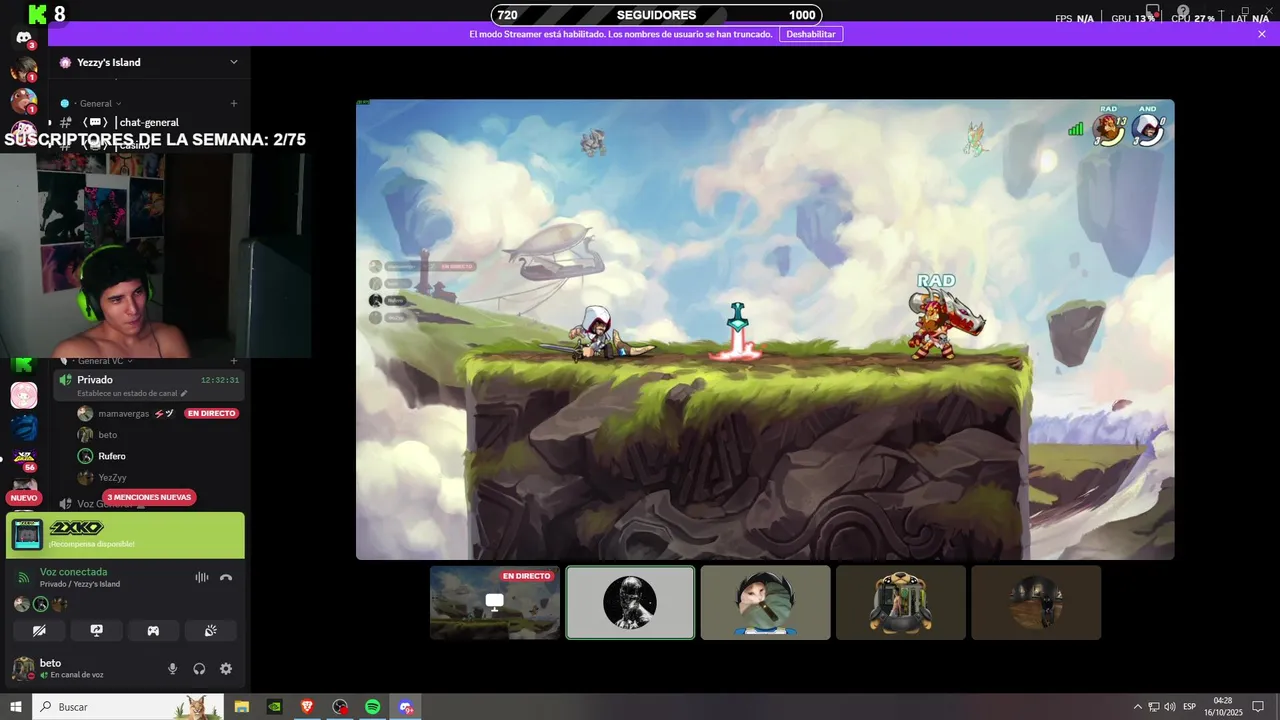
Task: Open user settings gear
Action: point(226,669)
